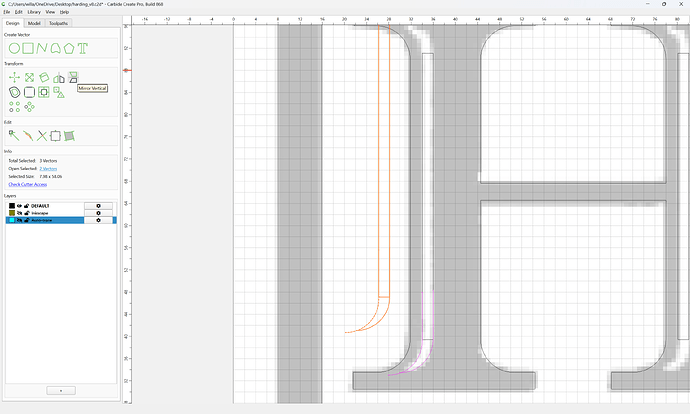Screen dimensions: 690x414
Task: Open the Circular Array tool
Action: click(x=29, y=107)
